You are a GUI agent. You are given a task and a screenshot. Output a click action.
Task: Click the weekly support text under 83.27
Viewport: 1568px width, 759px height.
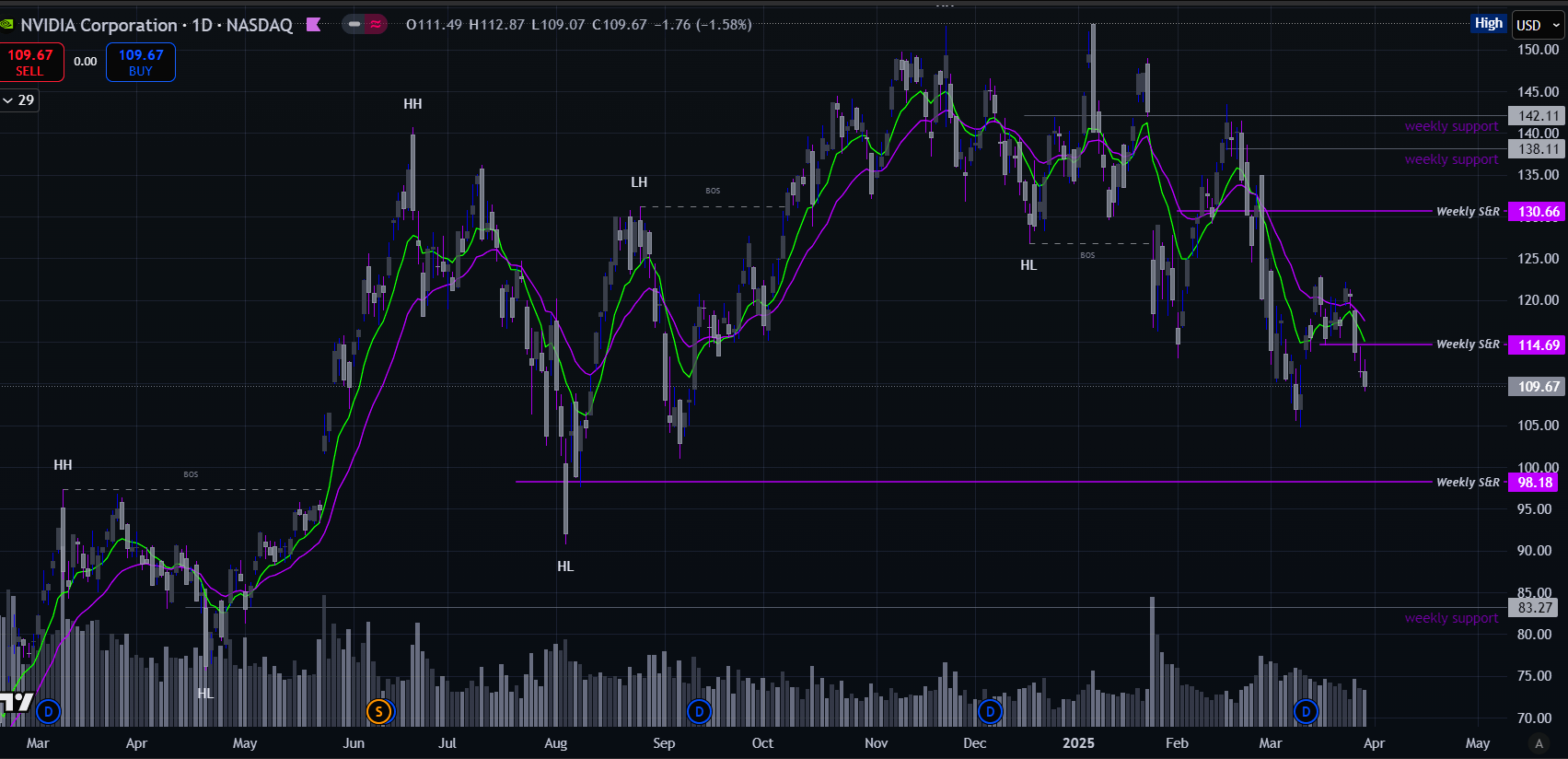coord(1451,618)
